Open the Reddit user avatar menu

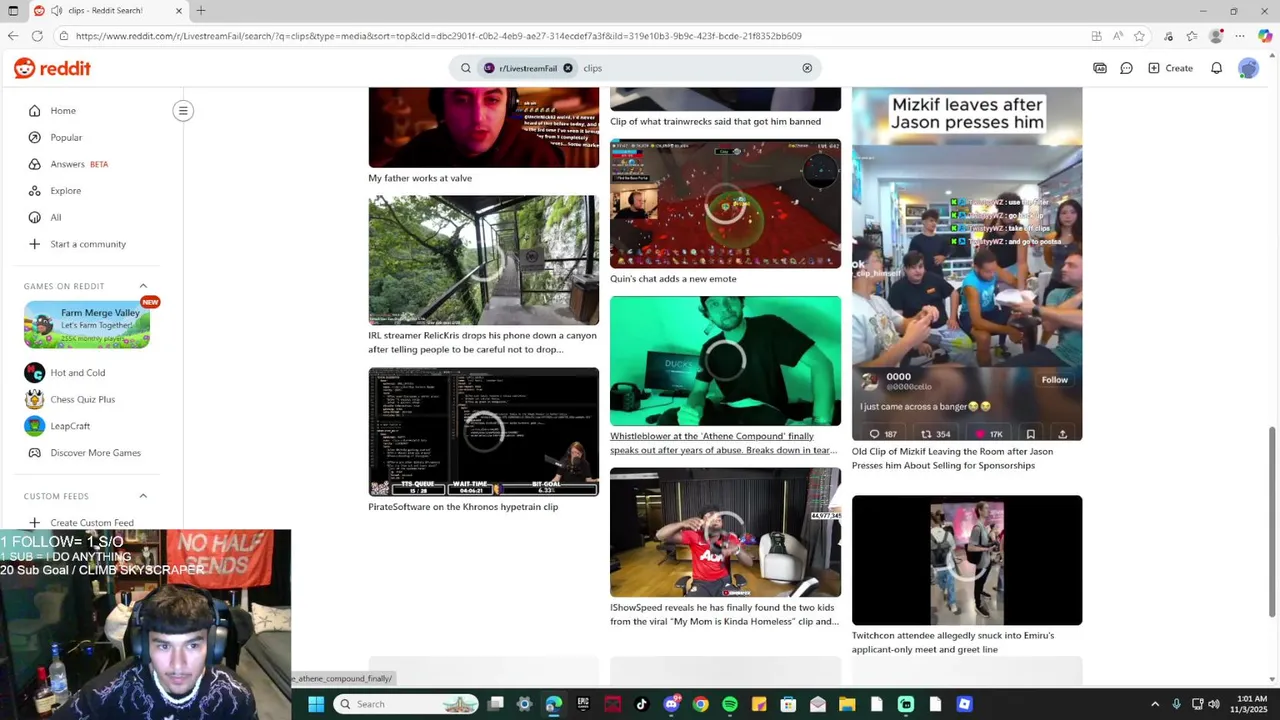coord(1248,68)
